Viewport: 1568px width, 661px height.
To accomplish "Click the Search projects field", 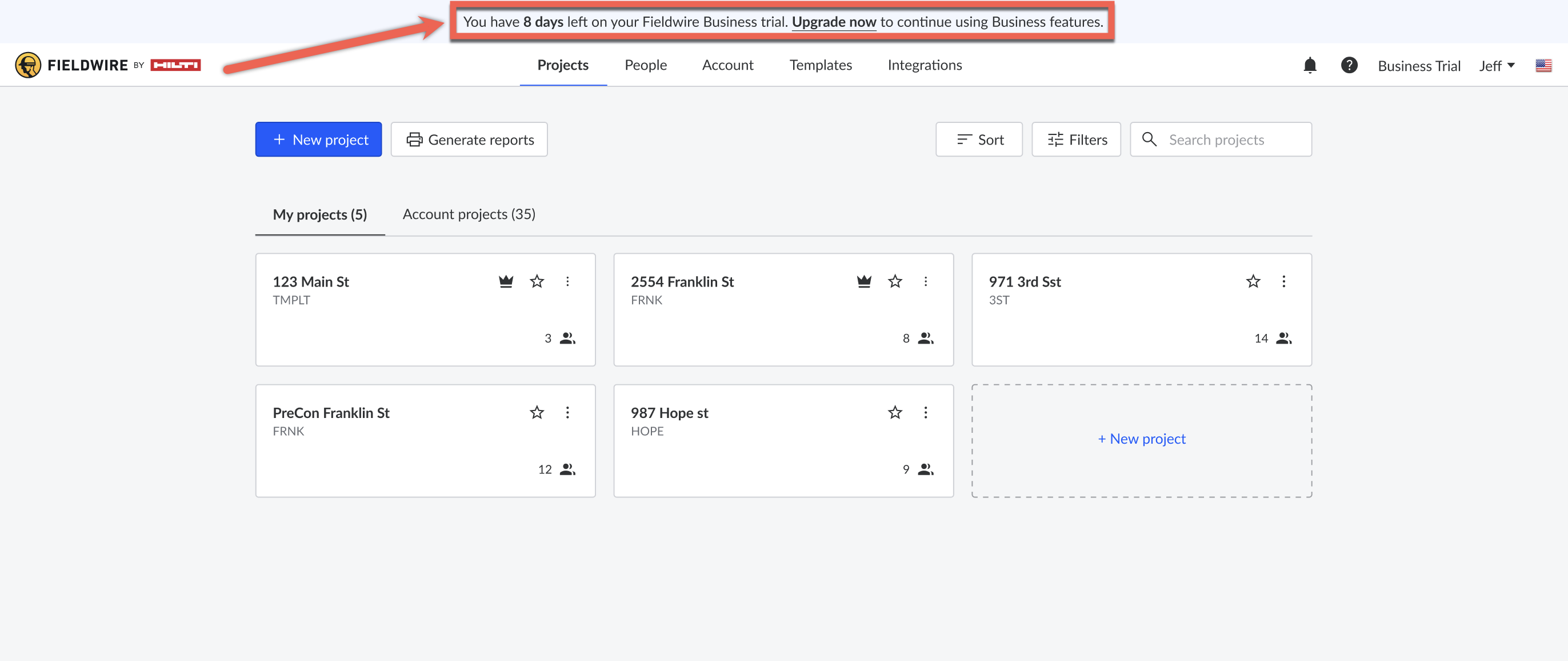I will tap(1230, 140).
